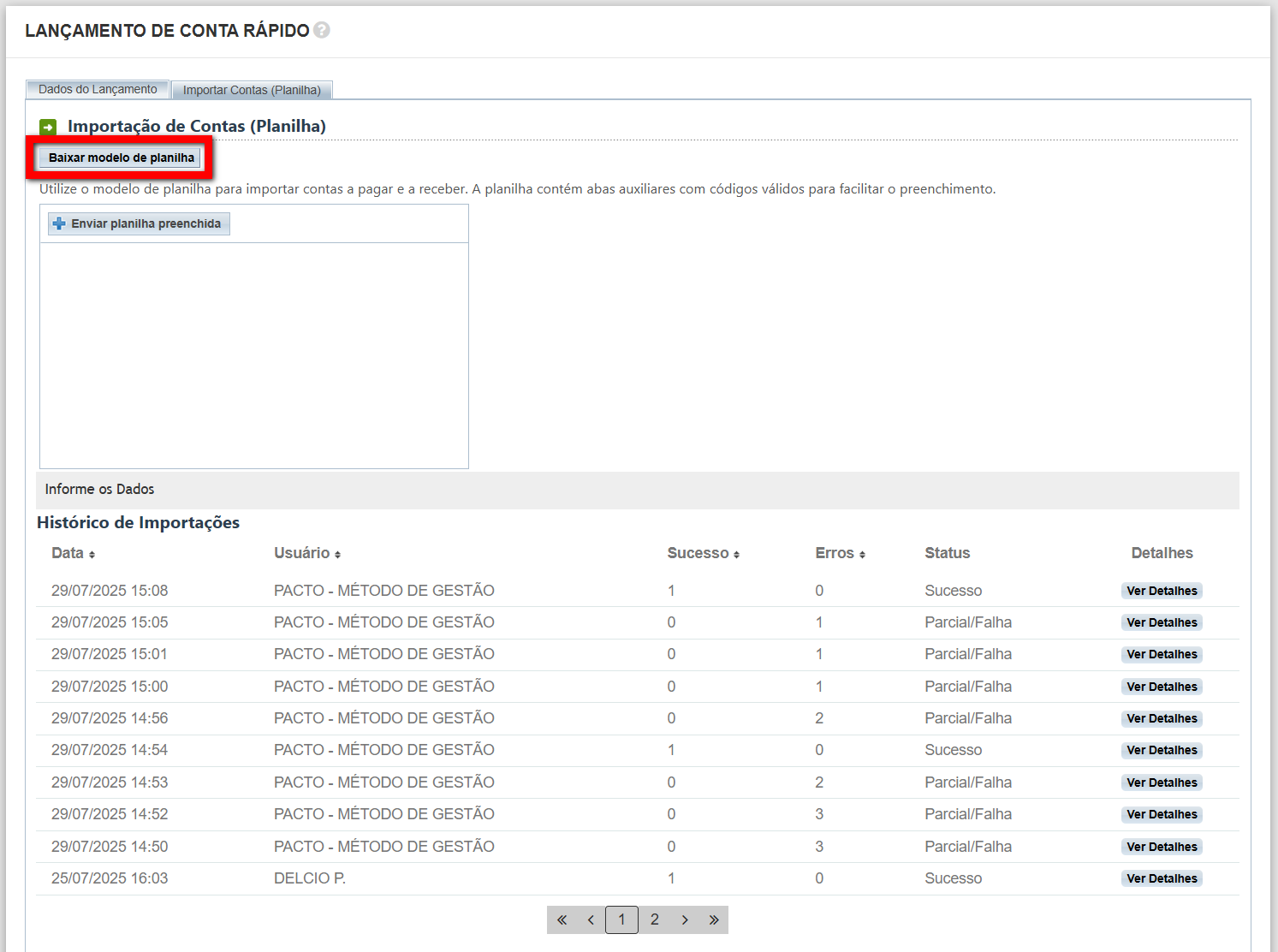The width and height of the screenshot is (1278, 952).
Task: Select Importar Contas (Planilha) tab
Action: [x=252, y=90]
